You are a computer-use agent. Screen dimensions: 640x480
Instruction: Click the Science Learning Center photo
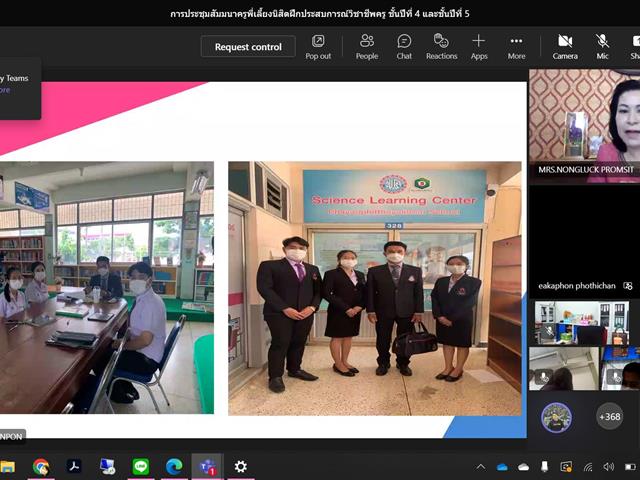pos(374,289)
